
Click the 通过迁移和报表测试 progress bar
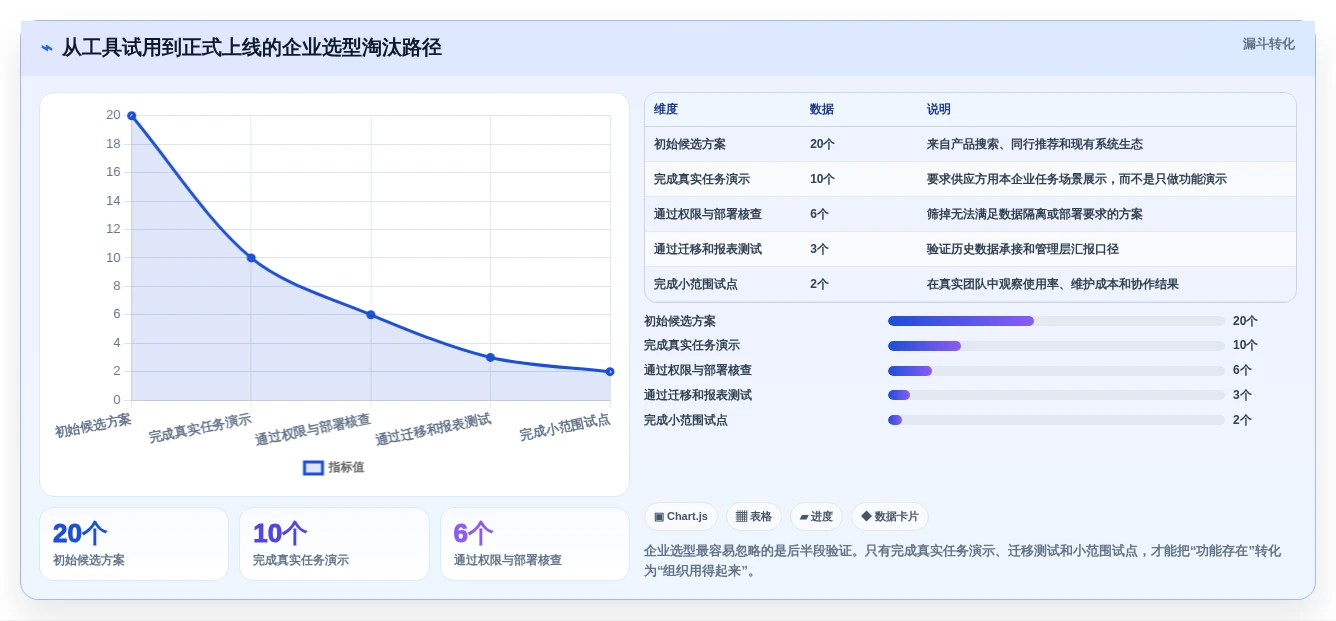coord(1056,395)
